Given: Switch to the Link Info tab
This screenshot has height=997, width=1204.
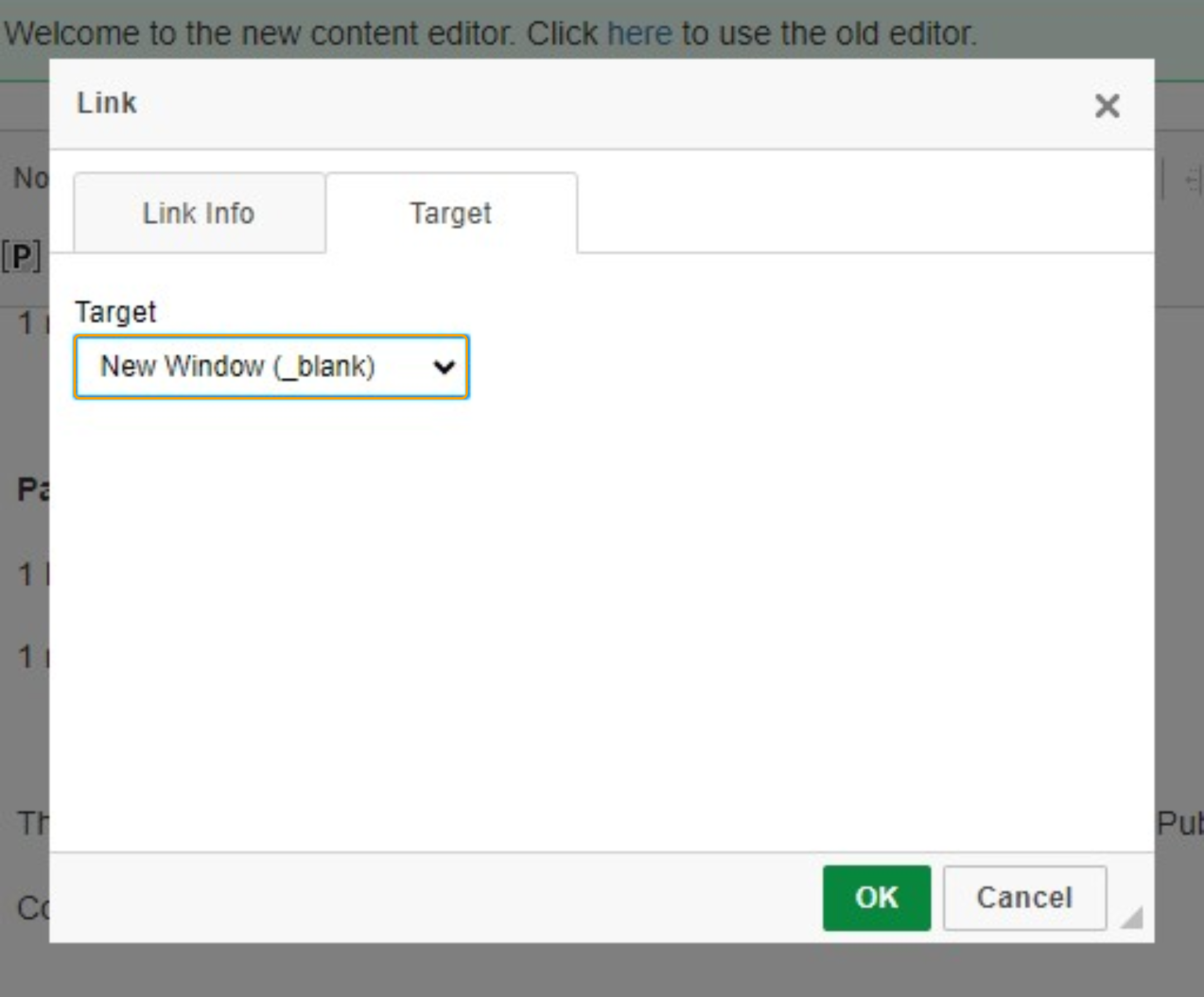Looking at the screenshot, I should pyautogui.click(x=199, y=213).
